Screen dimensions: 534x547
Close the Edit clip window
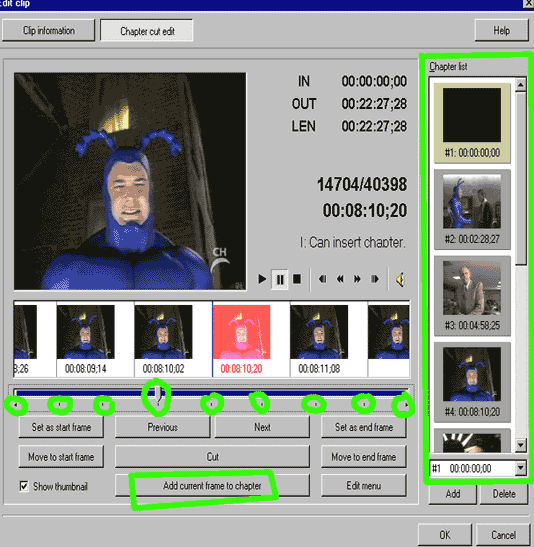pos(528,3)
